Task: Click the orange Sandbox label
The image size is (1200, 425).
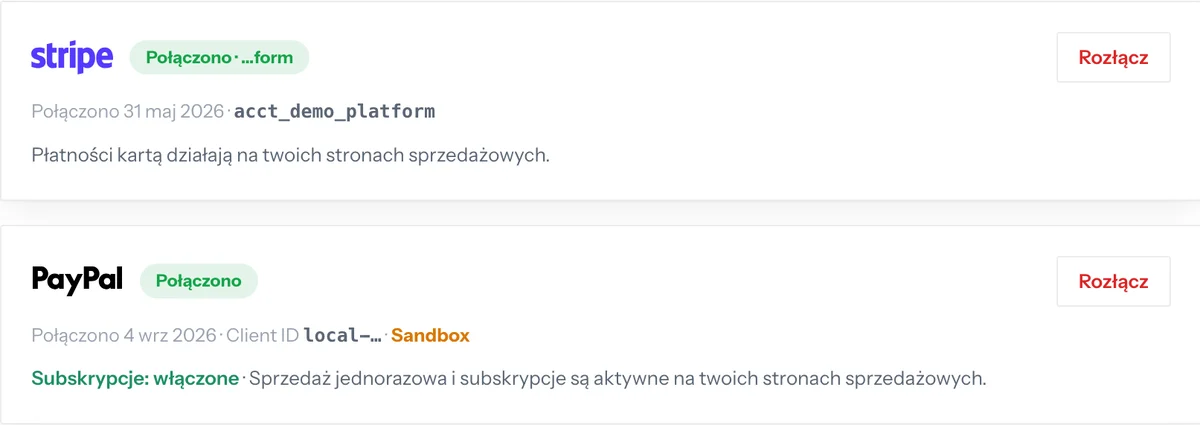Action: click(430, 335)
